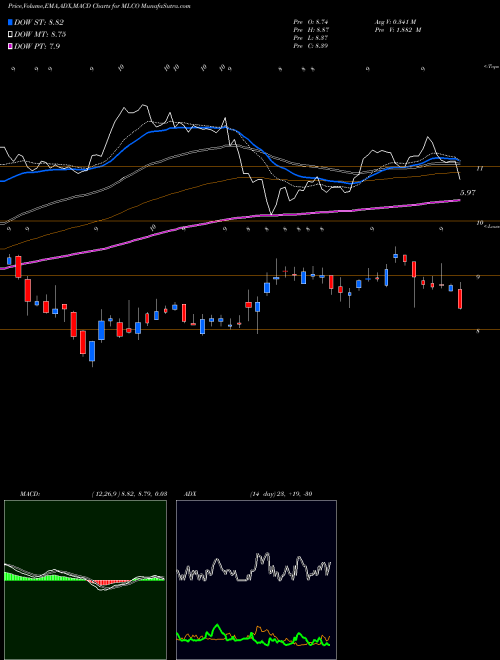Click the blue DOW ST legend swatch
The width and height of the screenshot is (500, 660).
(x=10, y=22)
